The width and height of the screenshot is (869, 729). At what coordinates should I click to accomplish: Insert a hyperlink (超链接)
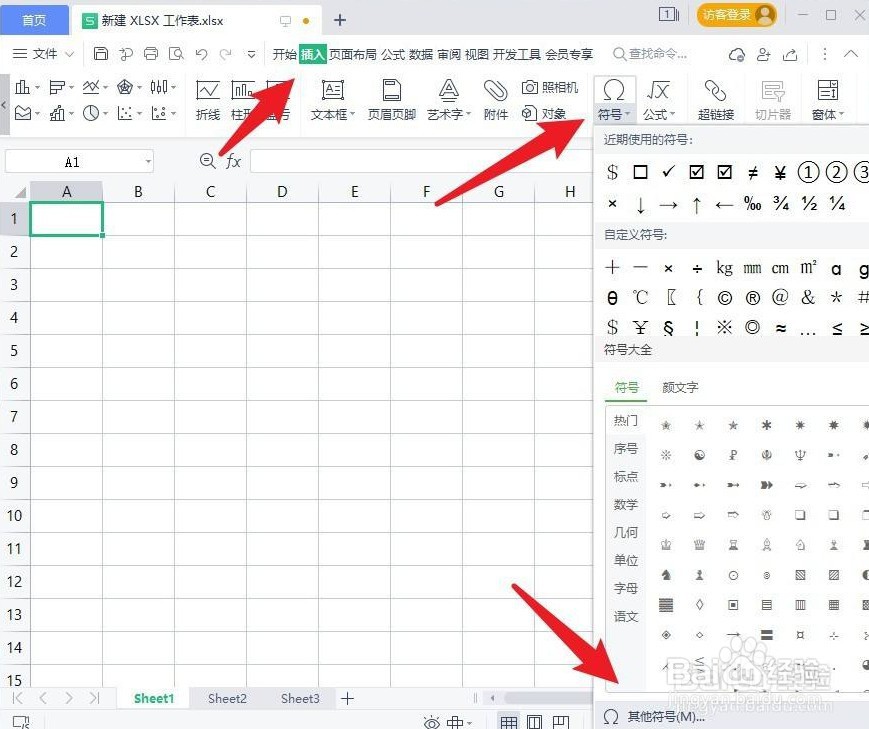(x=716, y=97)
